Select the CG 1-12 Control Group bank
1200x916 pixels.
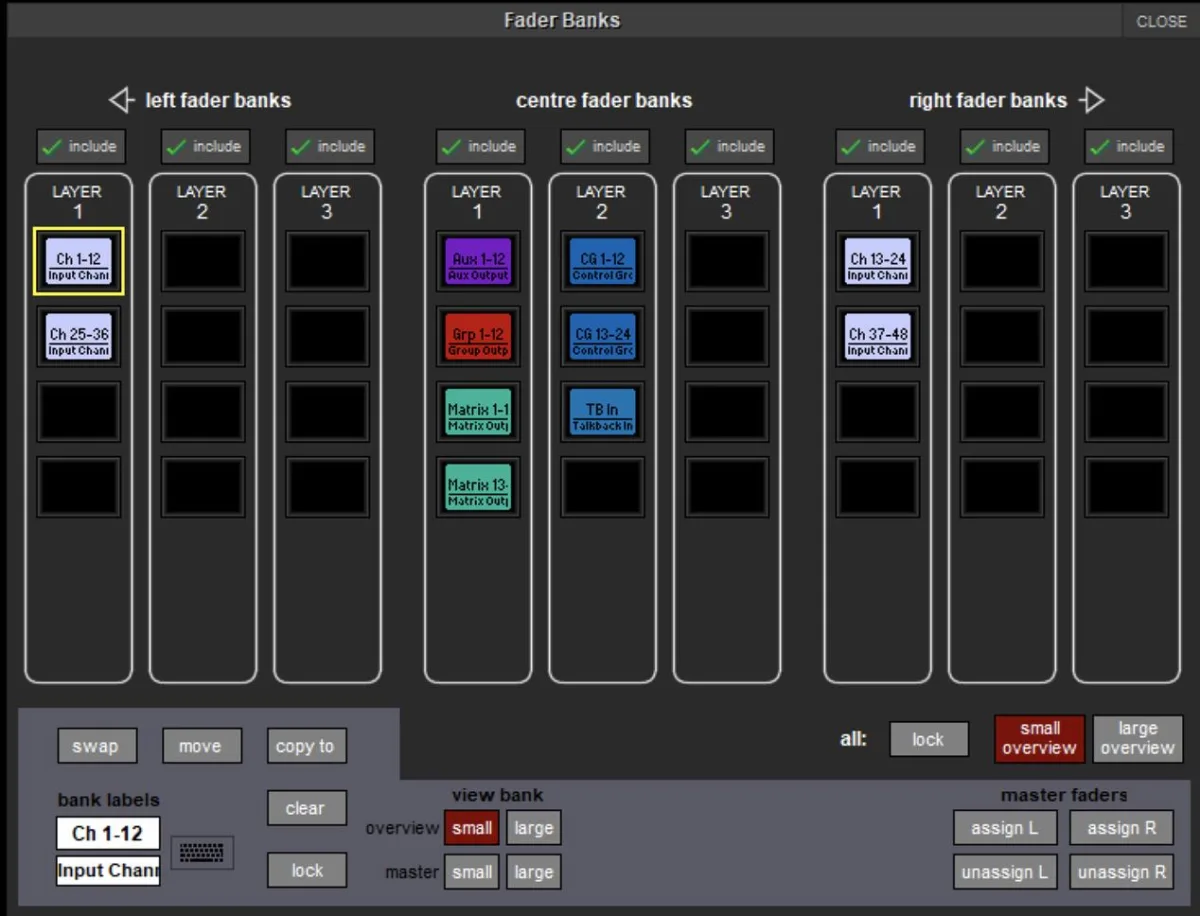point(602,262)
